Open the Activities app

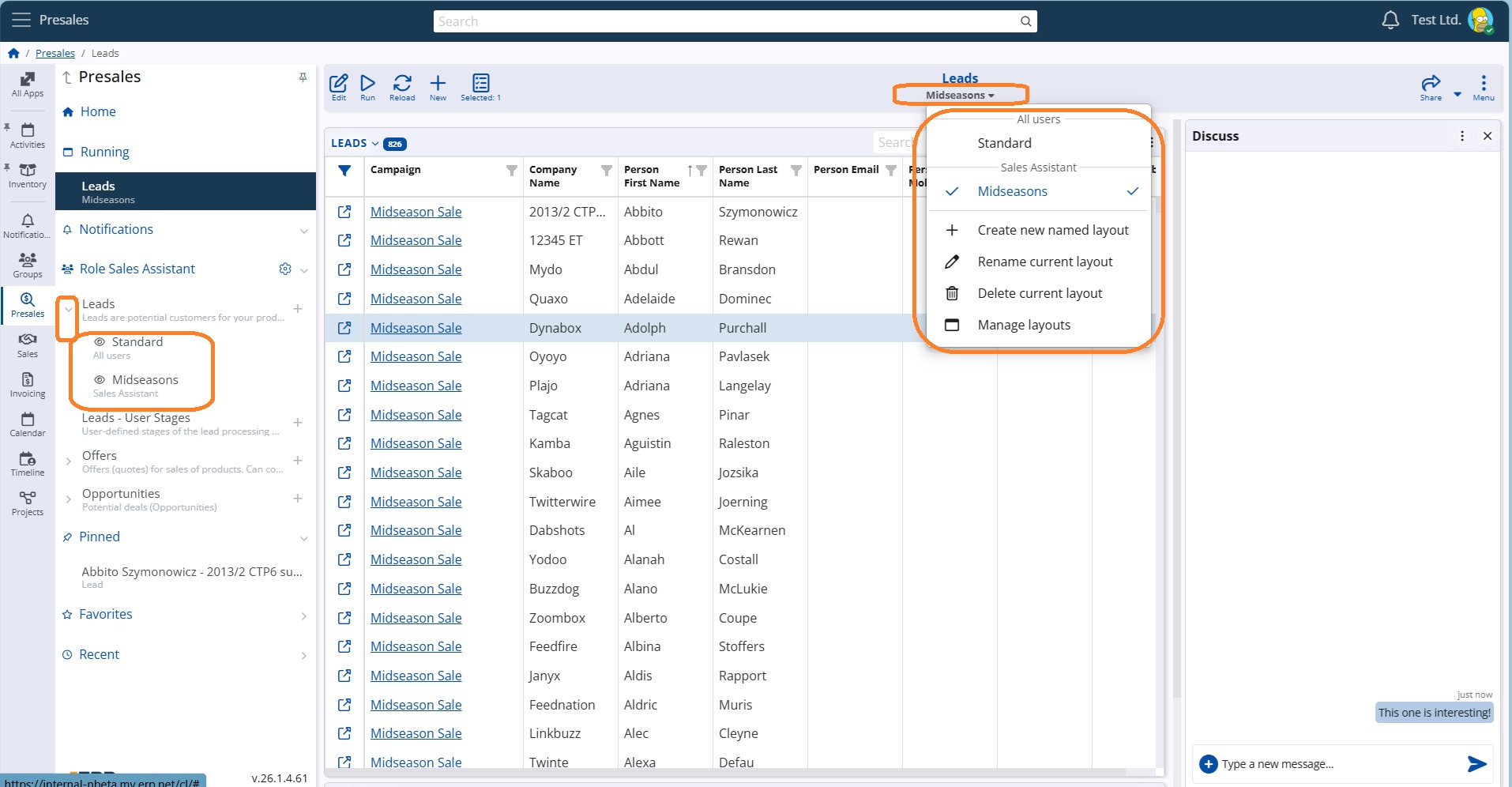28,136
